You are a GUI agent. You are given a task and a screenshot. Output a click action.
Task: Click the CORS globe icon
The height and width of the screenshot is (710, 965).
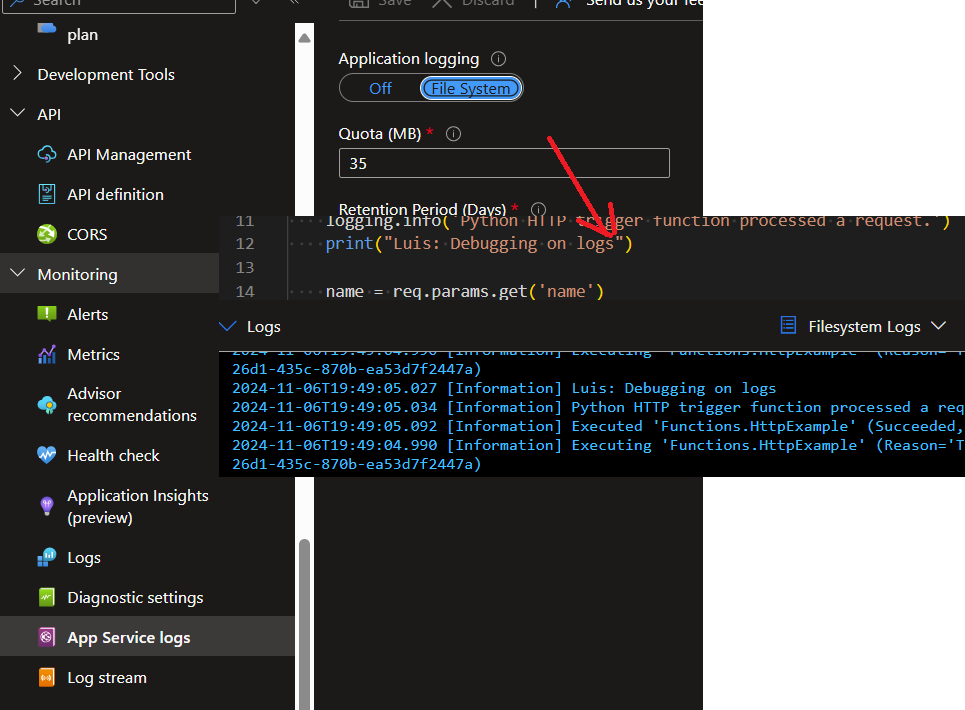pos(47,234)
